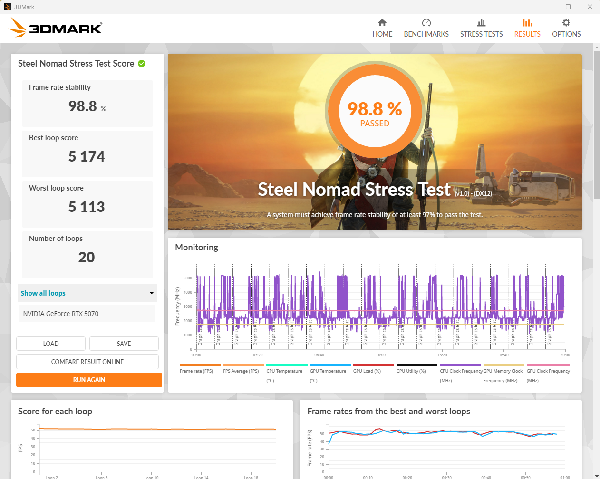Click the Worst loop score 5 113
The height and width of the screenshot is (479, 600).
click(86, 207)
